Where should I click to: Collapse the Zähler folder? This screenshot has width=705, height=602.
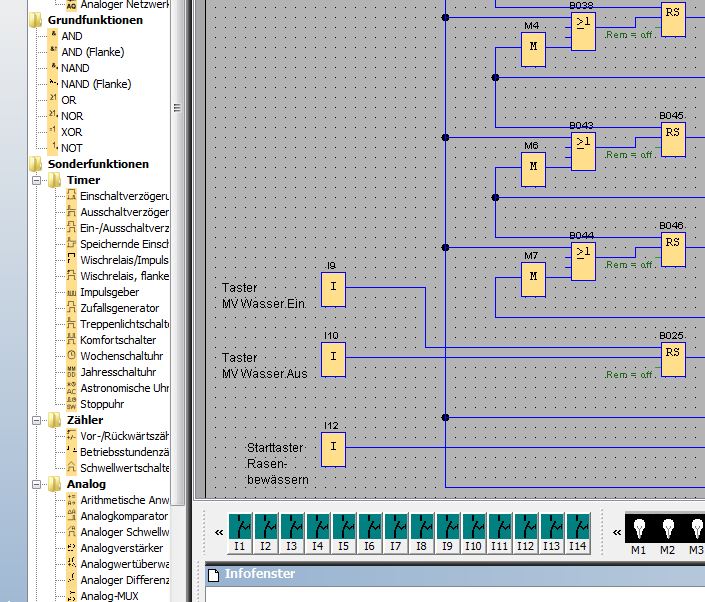coord(38,421)
